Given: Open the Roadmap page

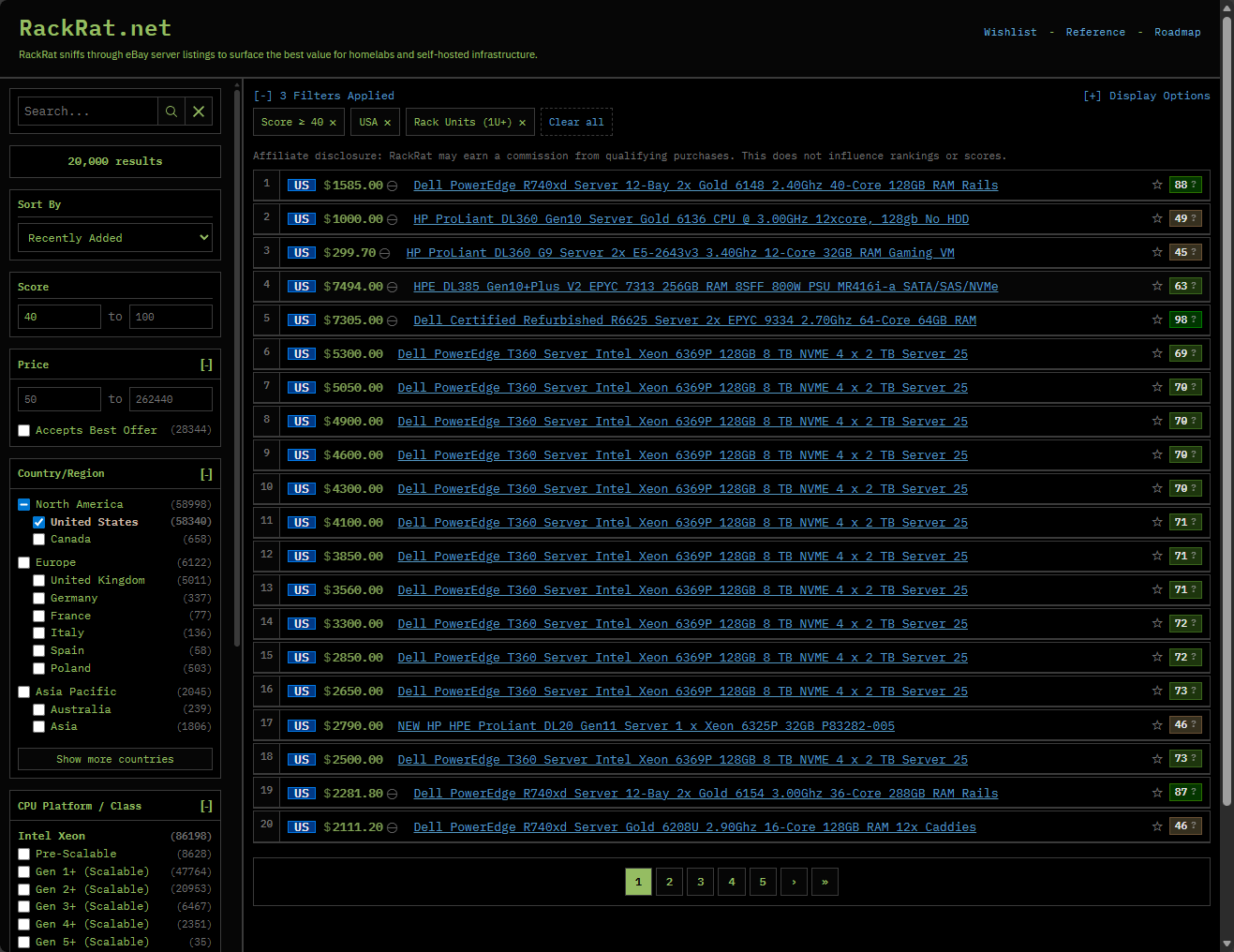Looking at the screenshot, I should pyautogui.click(x=1178, y=32).
